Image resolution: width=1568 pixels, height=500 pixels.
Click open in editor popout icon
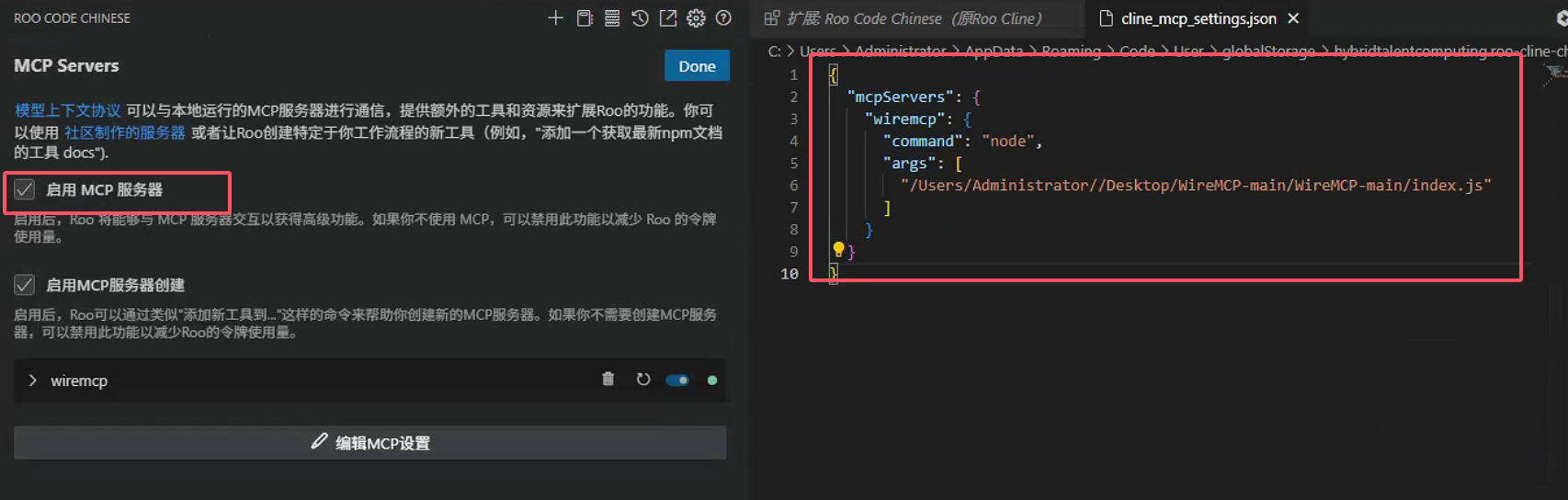tap(668, 17)
